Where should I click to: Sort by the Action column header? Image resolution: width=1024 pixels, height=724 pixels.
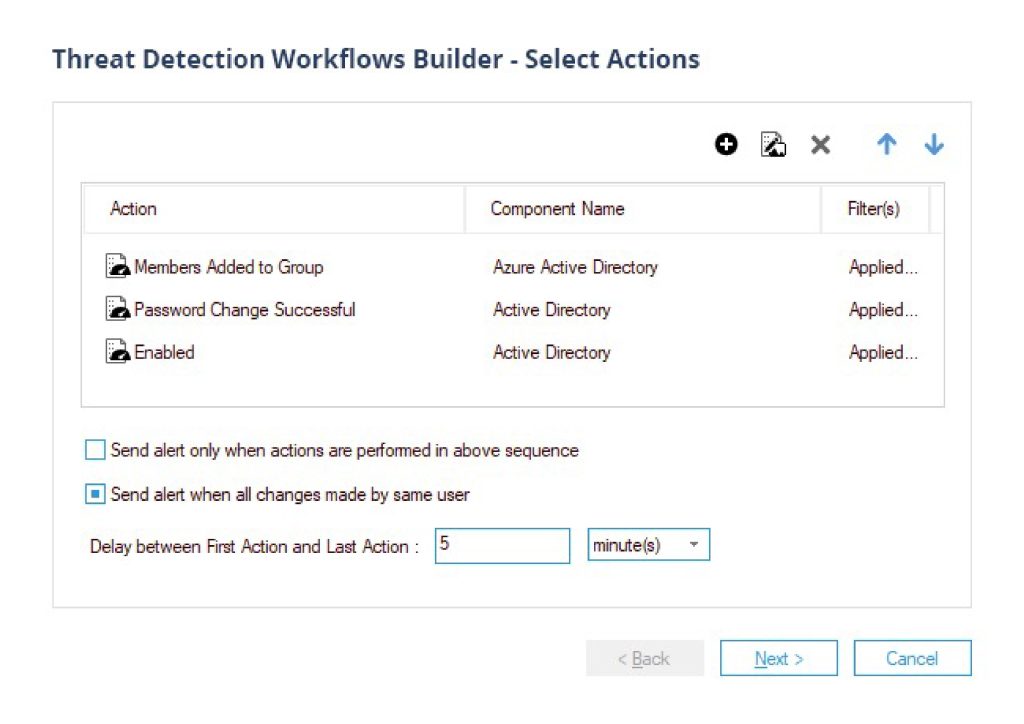(274, 209)
